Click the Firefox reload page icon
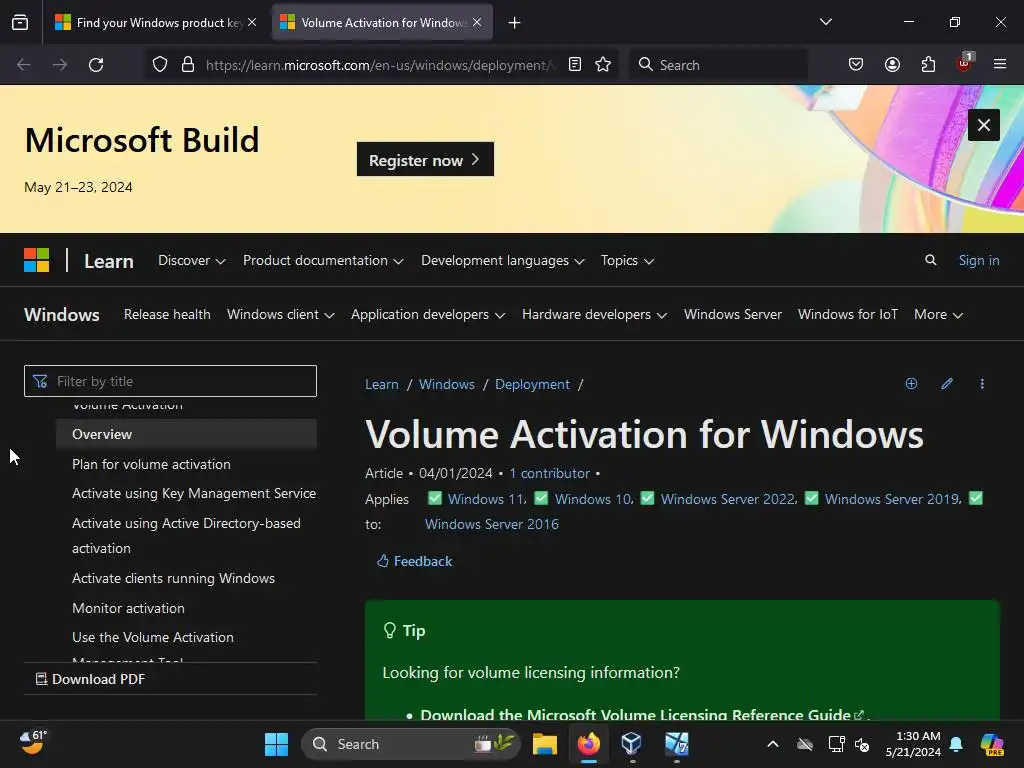Viewport: 1024px width, 768px height. (x=96, y=65)
